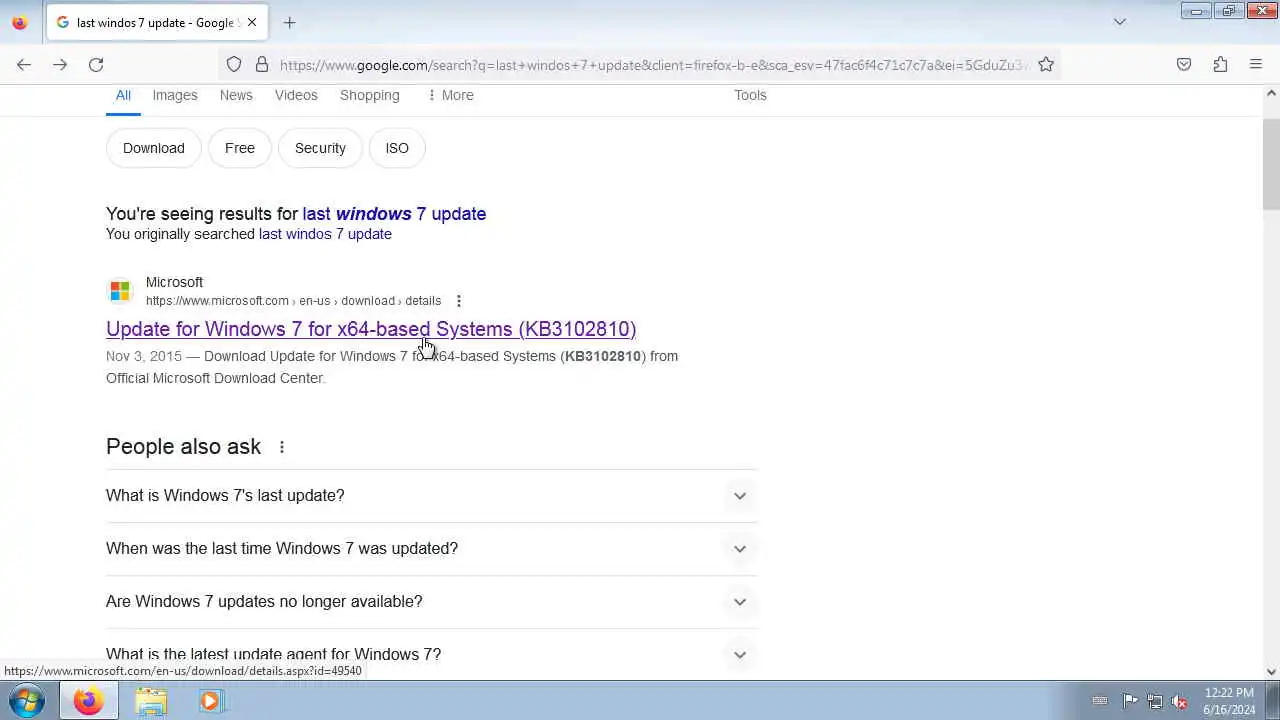Switch to the Shopping tab

tap(369, 95)
